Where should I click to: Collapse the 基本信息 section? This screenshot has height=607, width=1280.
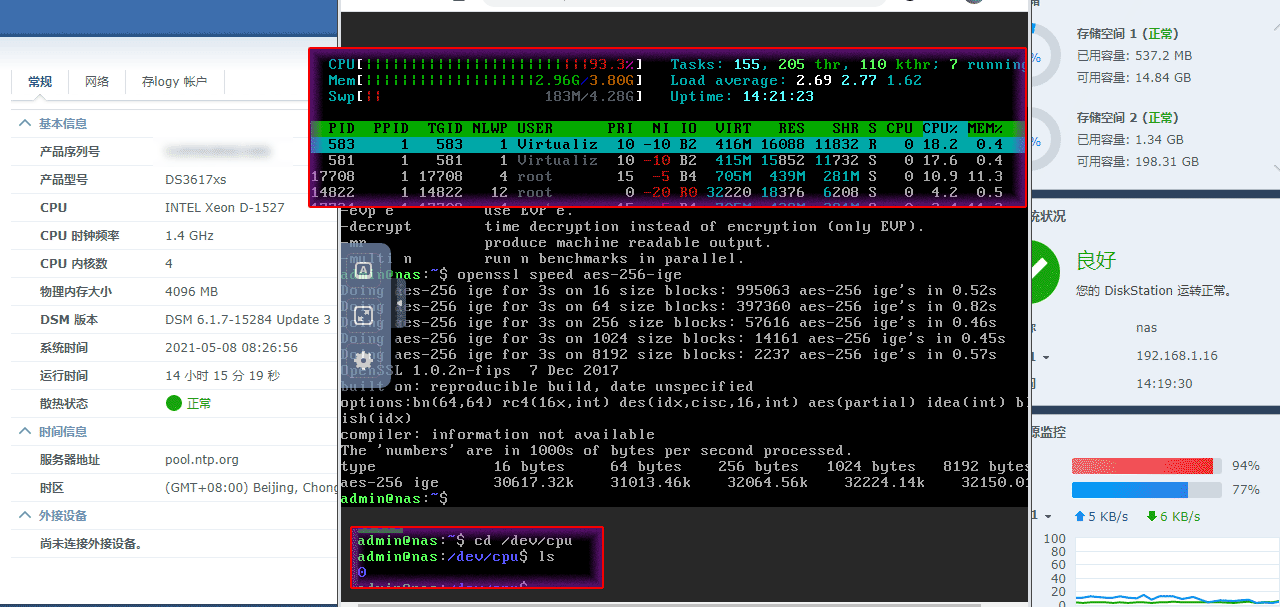pos(25,124)
